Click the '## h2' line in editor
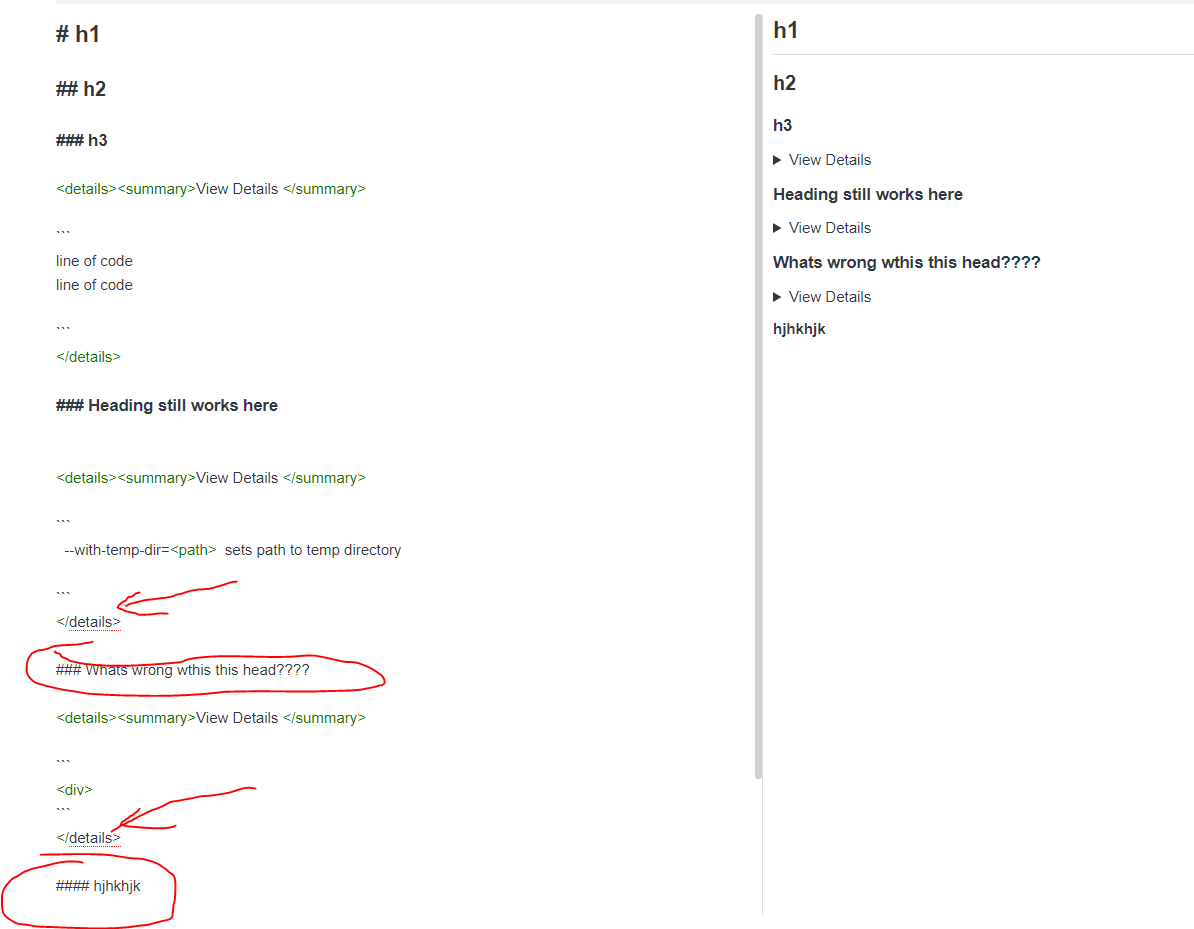The height and width of the screenshot is (929, 1194). click(81, 89)
